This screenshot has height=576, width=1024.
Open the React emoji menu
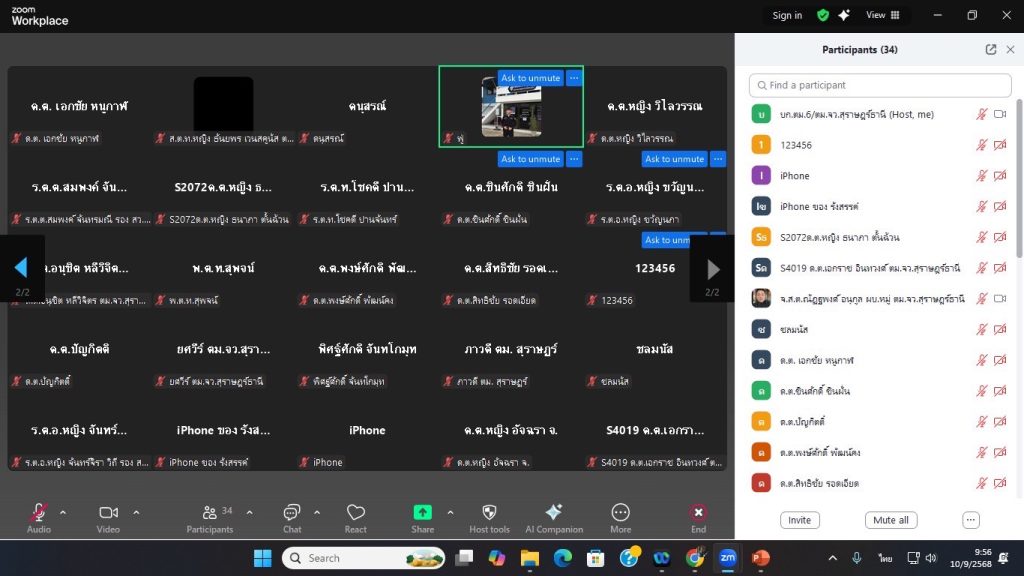coord(355,512)
